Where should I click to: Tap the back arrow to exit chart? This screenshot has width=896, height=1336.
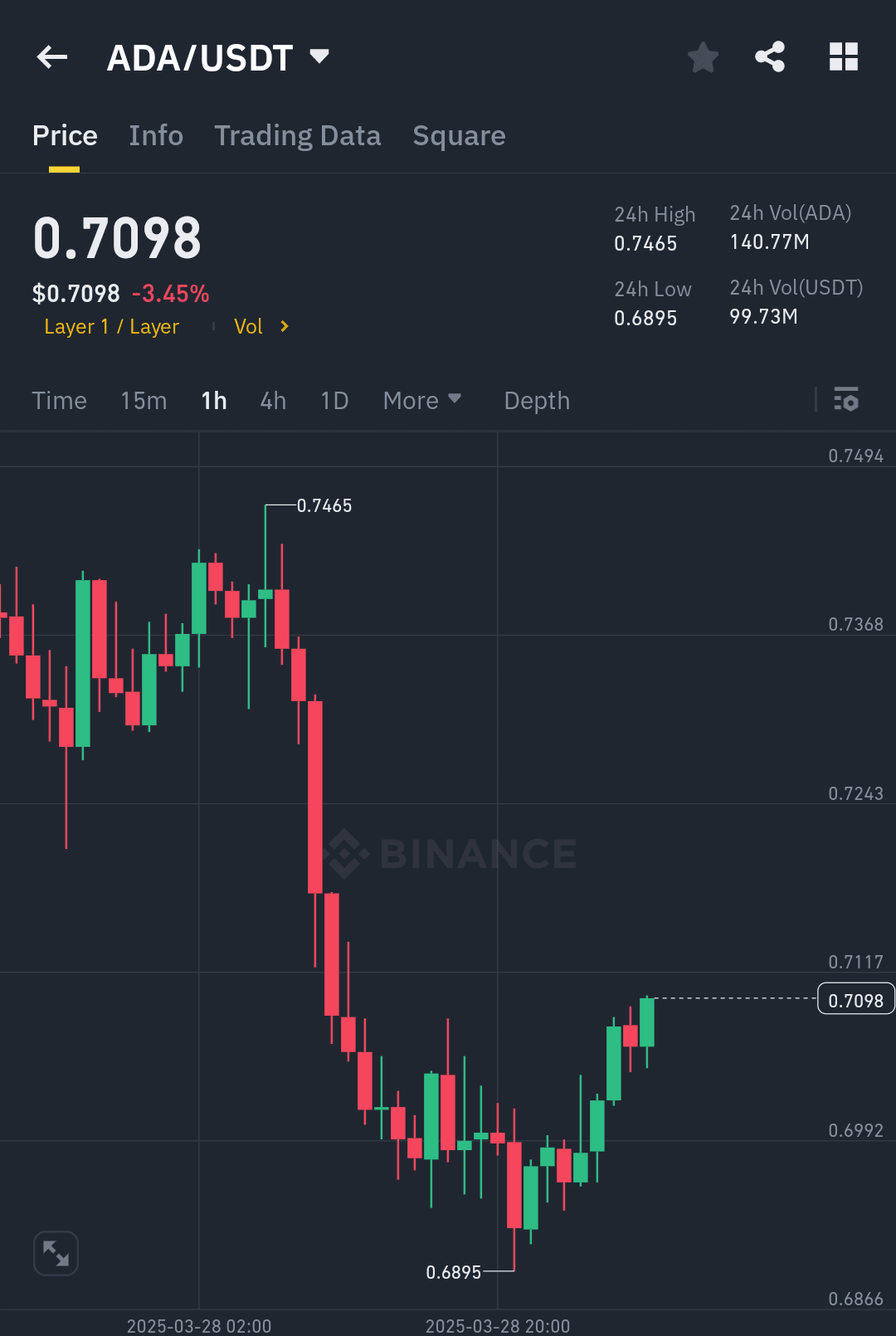tap(51, 56)
